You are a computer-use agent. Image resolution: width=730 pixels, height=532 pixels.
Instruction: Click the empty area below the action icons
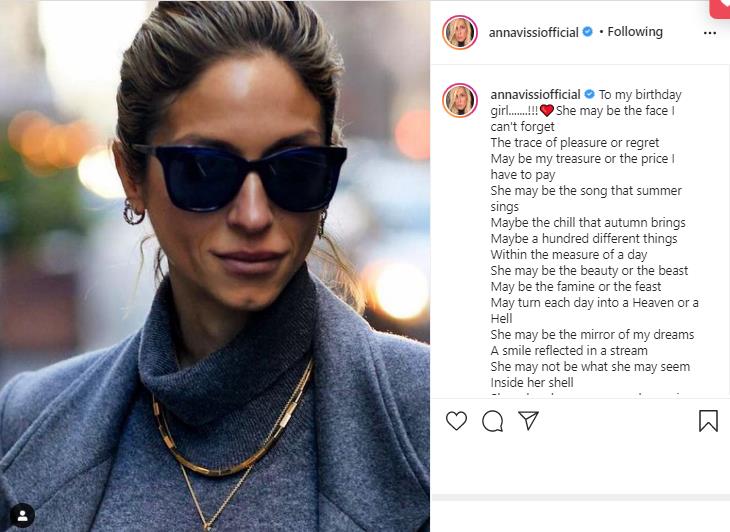coord(580,465)
